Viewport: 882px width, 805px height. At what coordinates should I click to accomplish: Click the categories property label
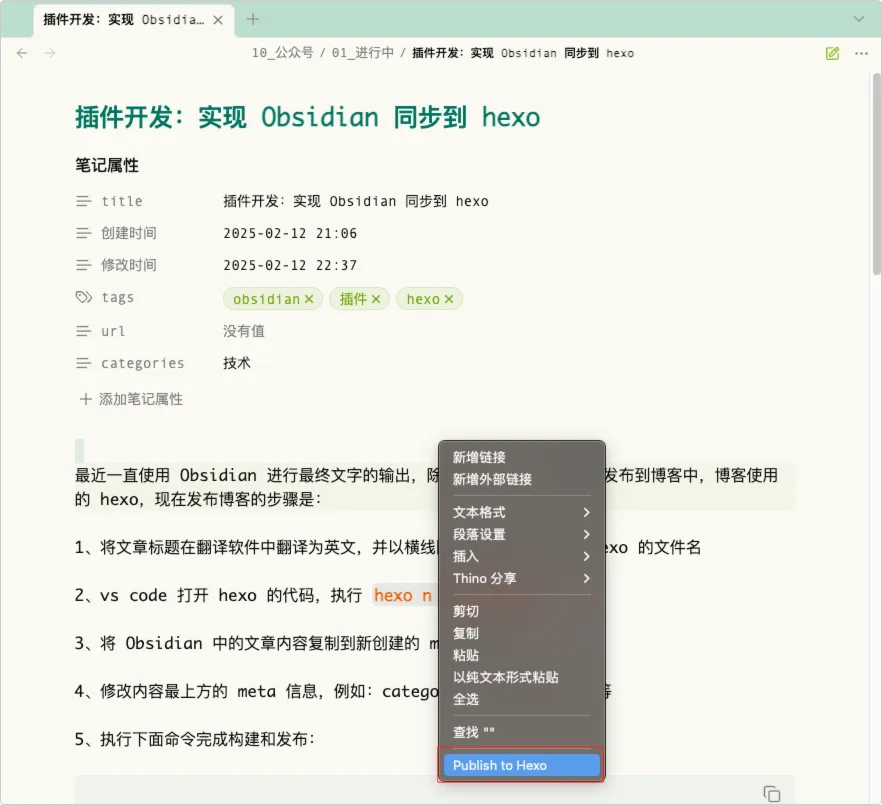(143, 363)
